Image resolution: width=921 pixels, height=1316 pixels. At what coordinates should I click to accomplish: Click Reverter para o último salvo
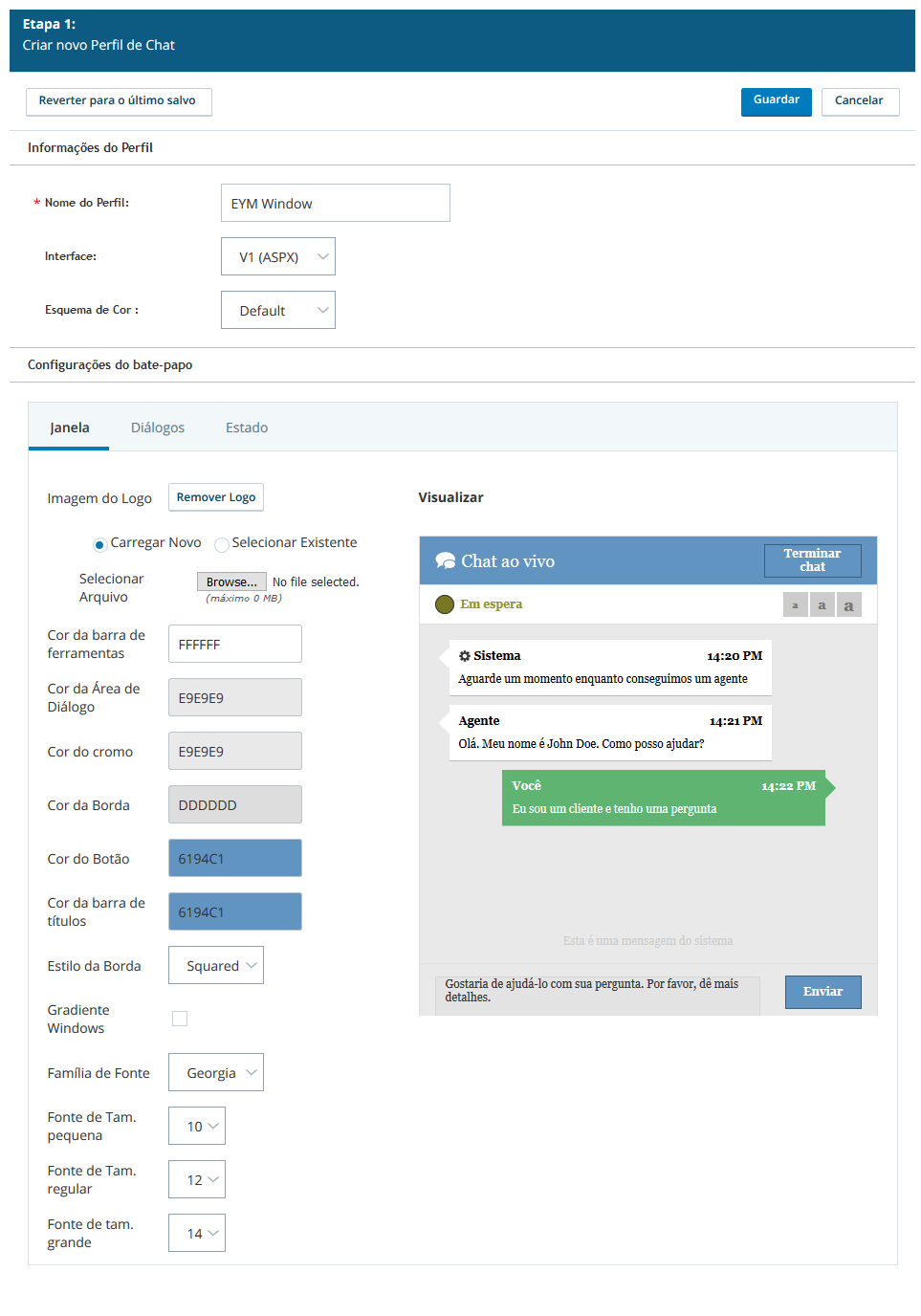pos(119,101)
